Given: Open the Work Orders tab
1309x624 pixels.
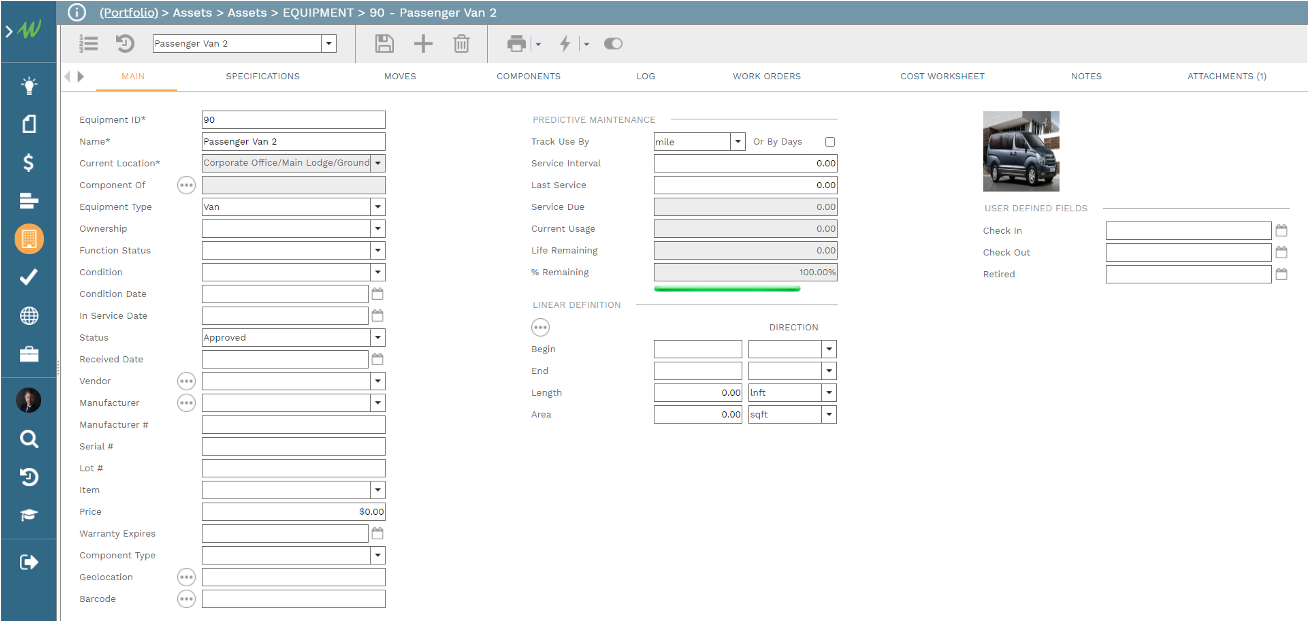Looking at the screenshot, I should pos(766,76).
